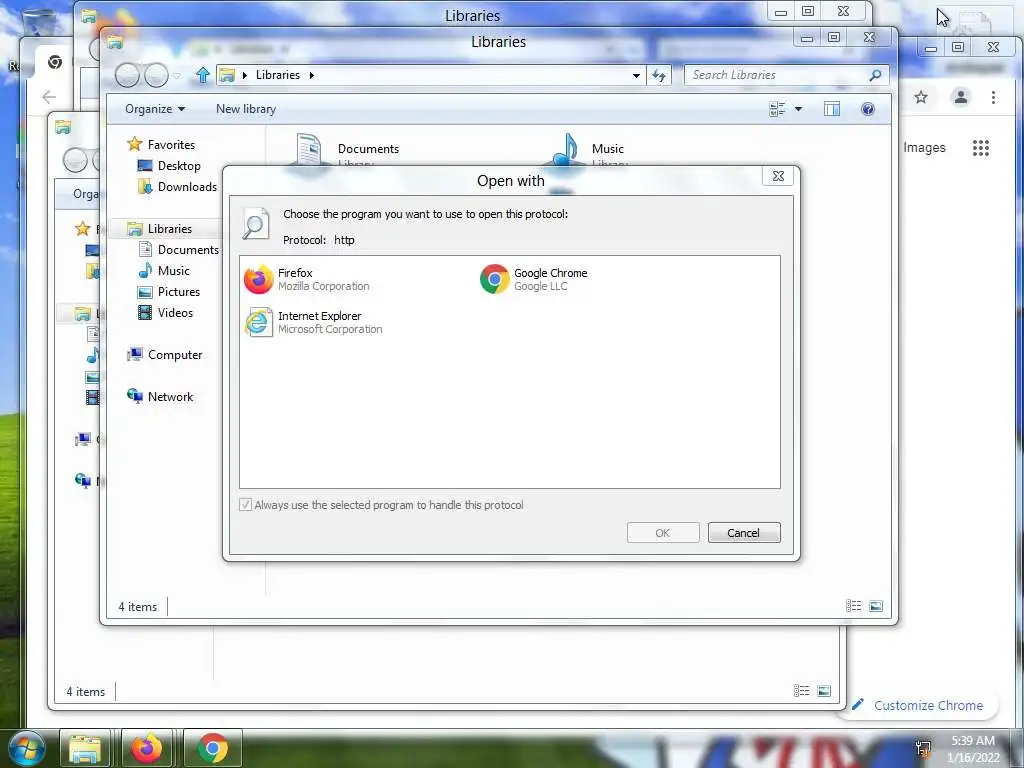Image resolution: width=1024 pixels, height=768 pixels.
Task: Open the recent pages dropdown near nav buttons
Action: click(x=176, y=76)
